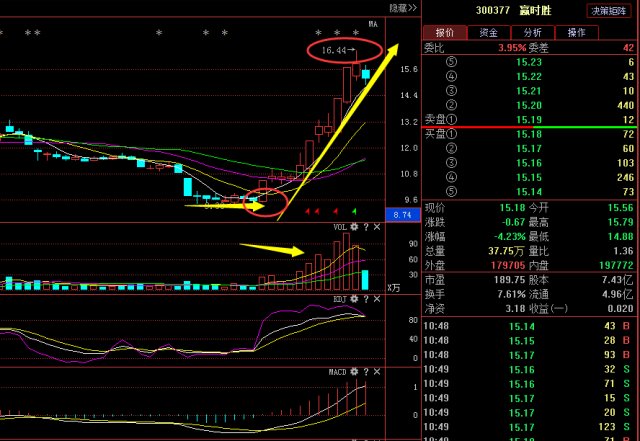Open KDJ indicator settings gear
This screenshot has width=640, height=441.
click(353, 298)
